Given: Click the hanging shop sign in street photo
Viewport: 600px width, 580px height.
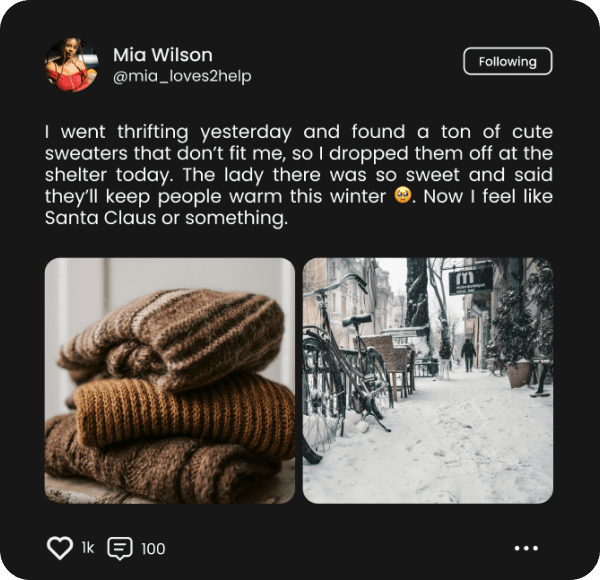Looking at the screenshot, I should [x=470, y=280].
